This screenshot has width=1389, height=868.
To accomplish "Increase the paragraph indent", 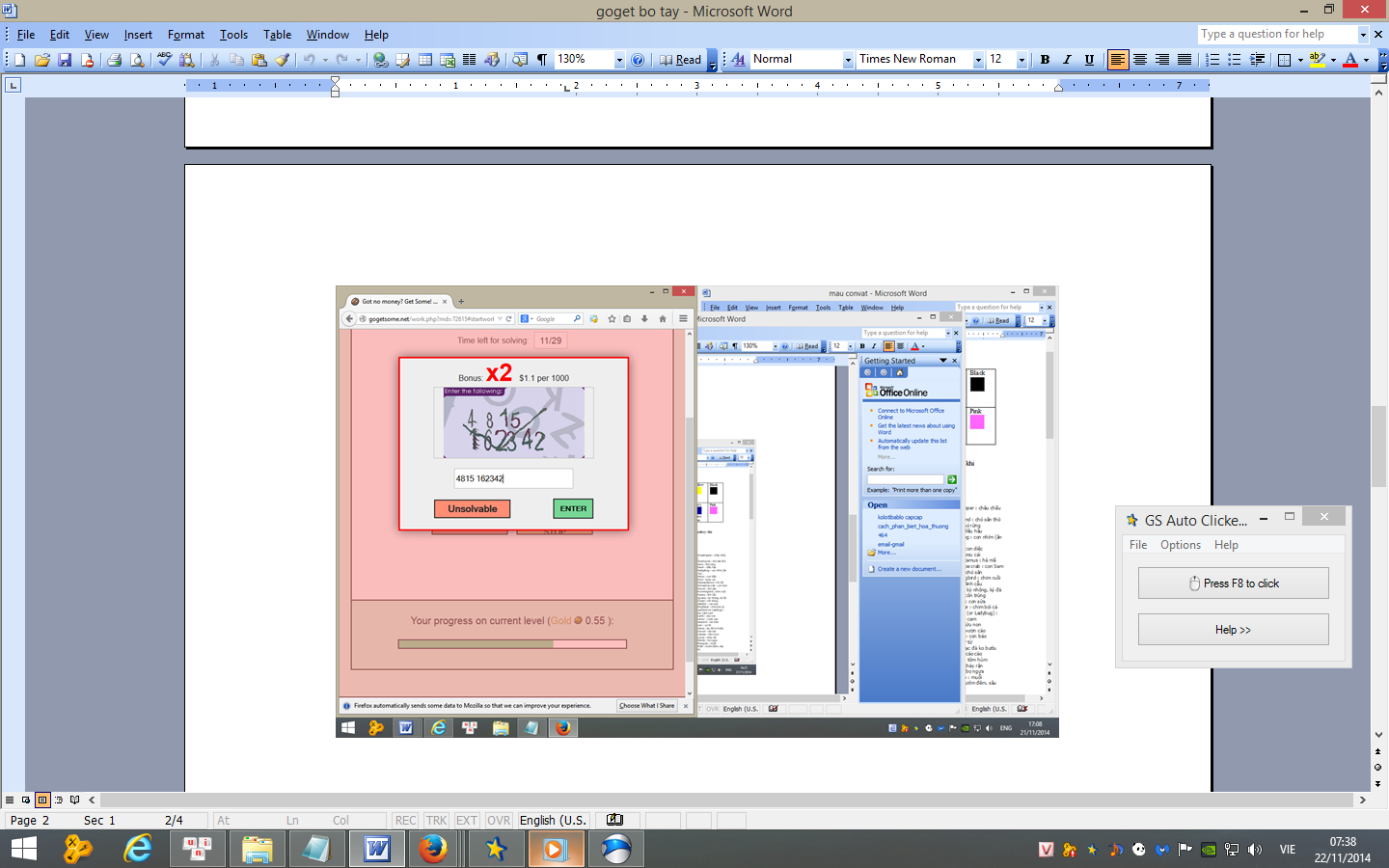I will click(x=1257, y=60).
